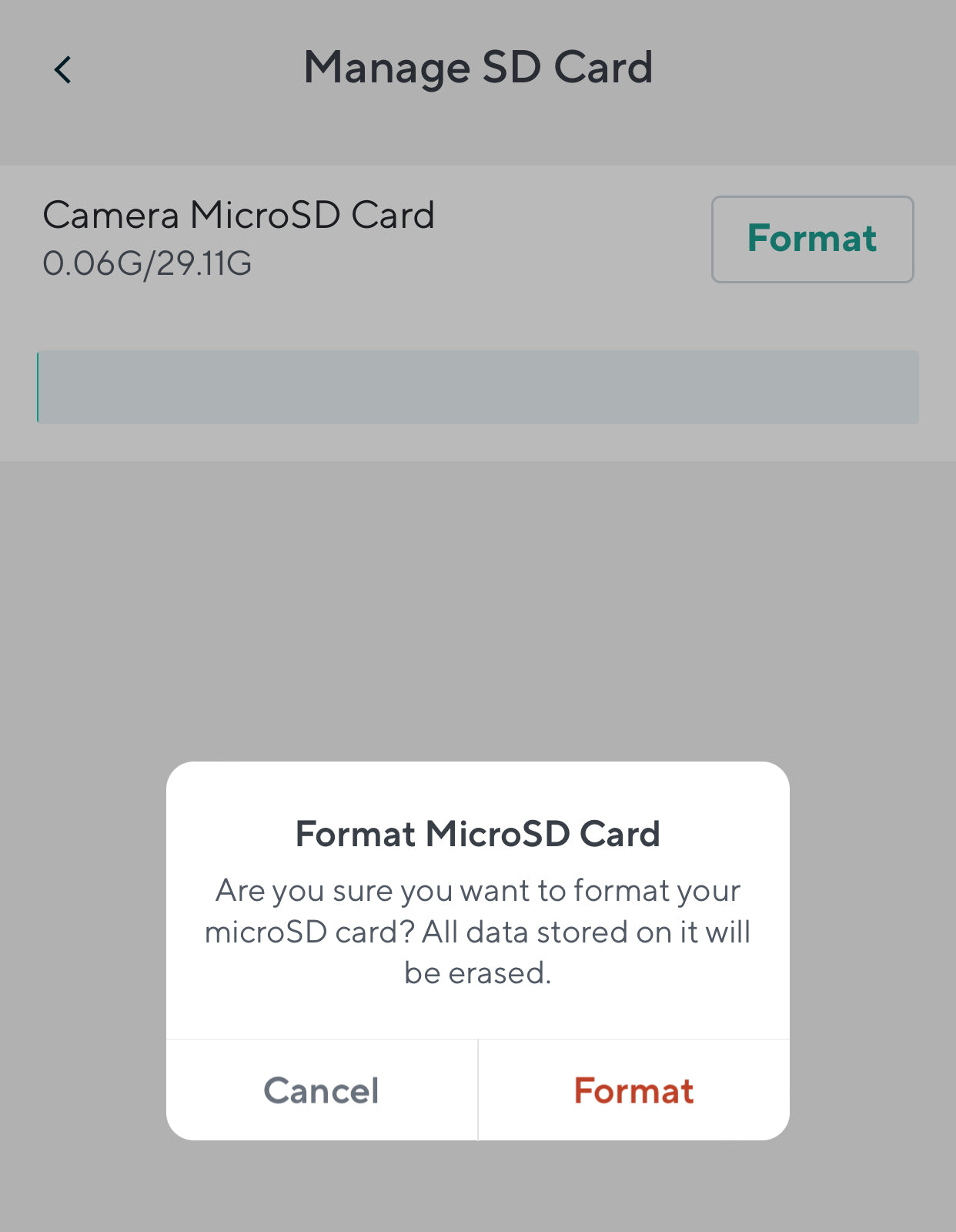The width and height of the screenshot is (956, 1232).
Task: Tap the Manage SD Card title
Action: (478, 67)
